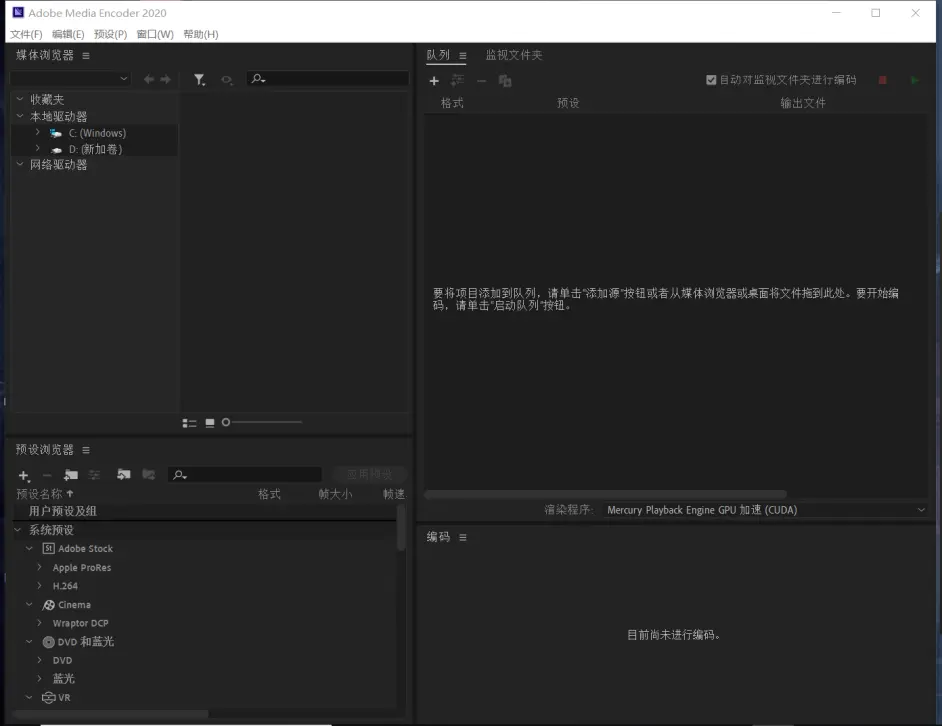Image resolution: width=942 pixels, height=726 pixels.
Task: Expand the D: (新加卷) drive node
Action: click(38, 148)
